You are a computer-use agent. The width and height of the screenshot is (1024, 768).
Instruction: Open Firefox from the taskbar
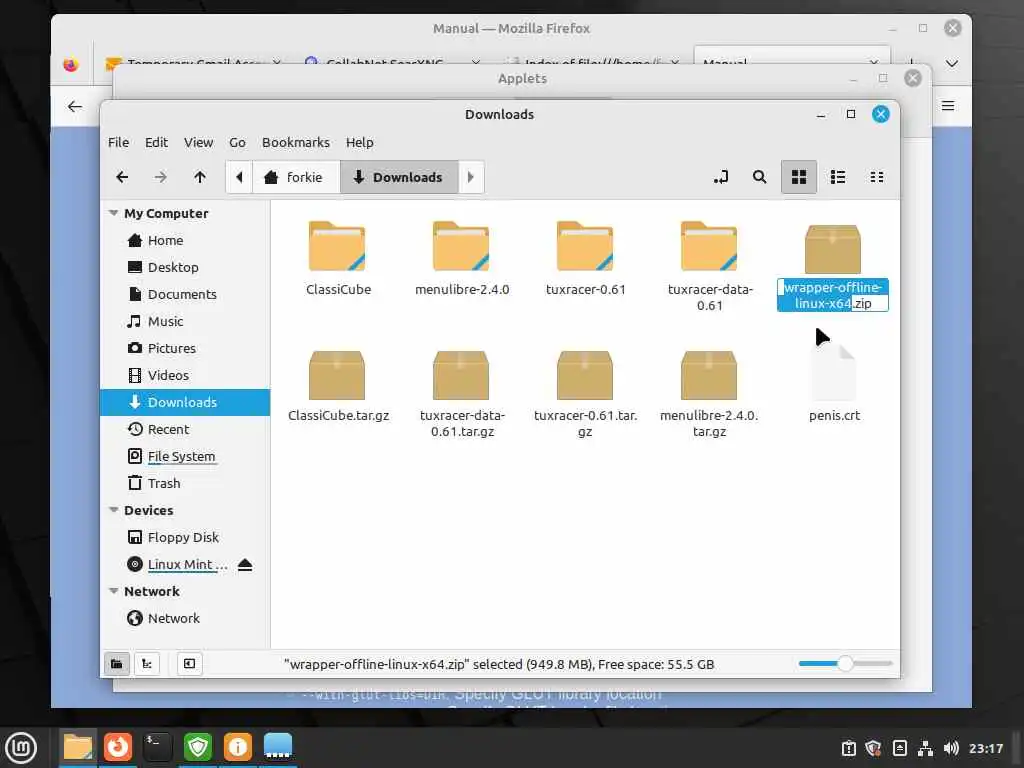tap(118, 747)
